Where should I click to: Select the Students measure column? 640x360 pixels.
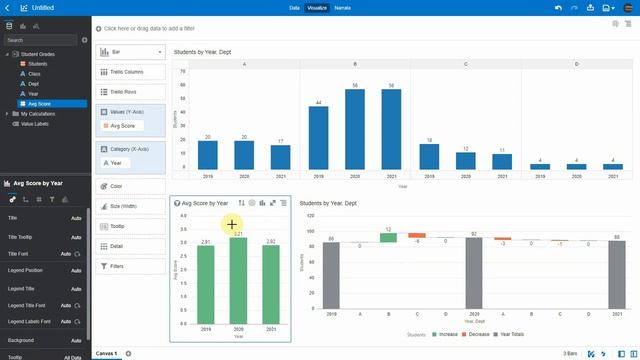38,64
